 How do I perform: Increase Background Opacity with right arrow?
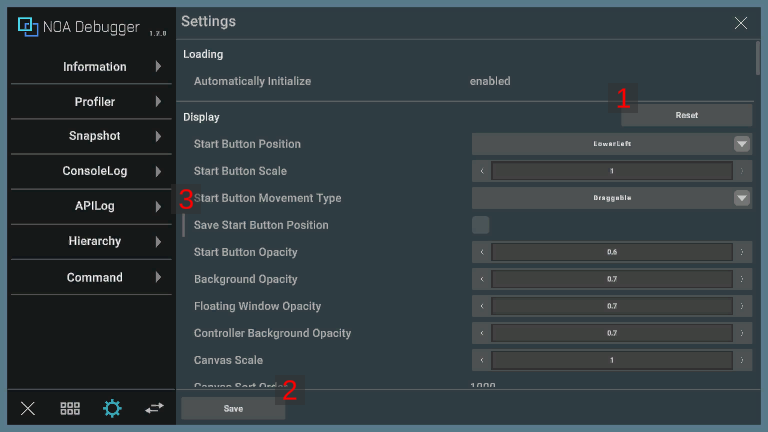tap(742, 279)
